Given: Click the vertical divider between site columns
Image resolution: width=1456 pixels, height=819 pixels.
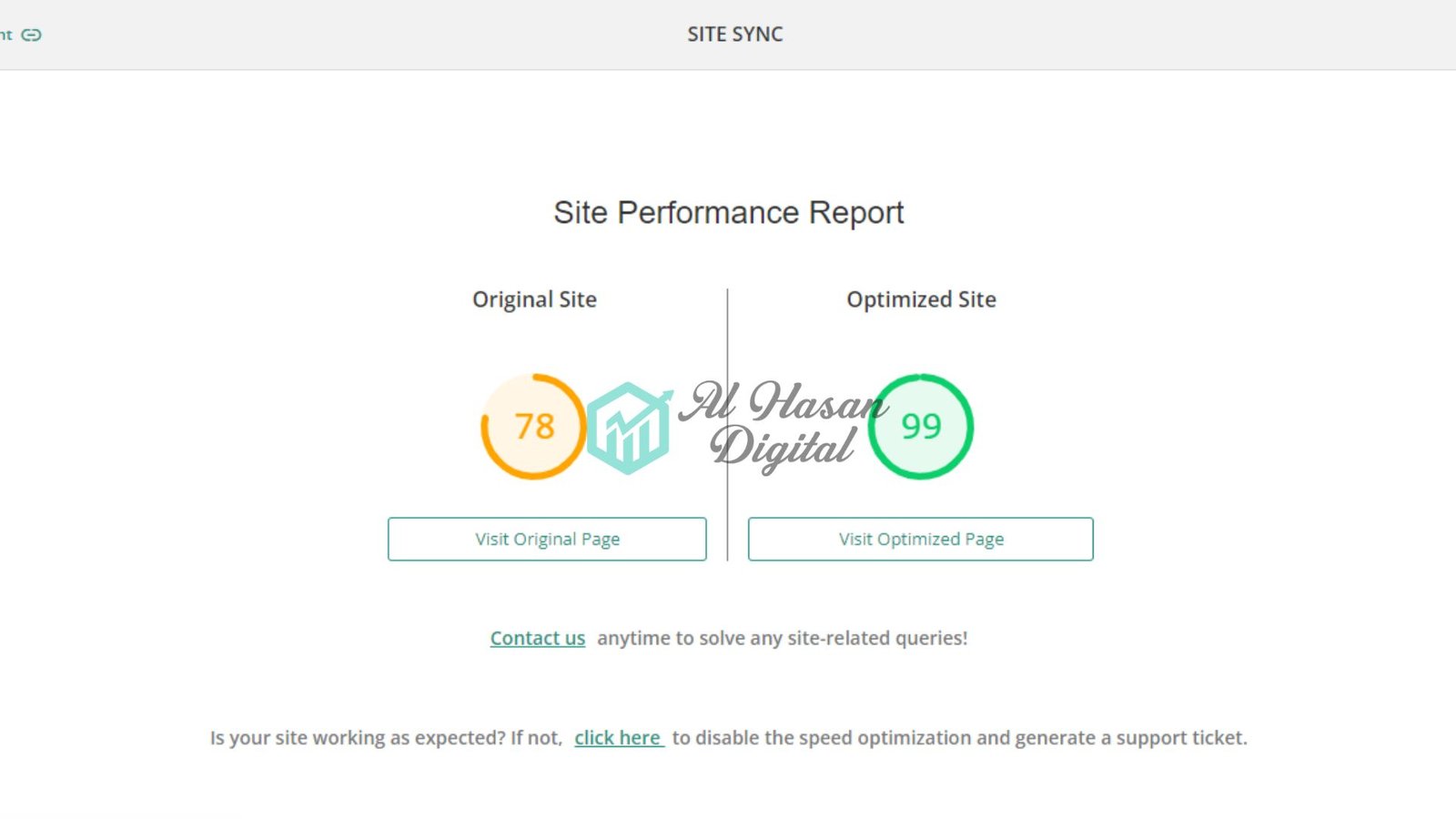Looking at the screenshot, I should 727,424.
